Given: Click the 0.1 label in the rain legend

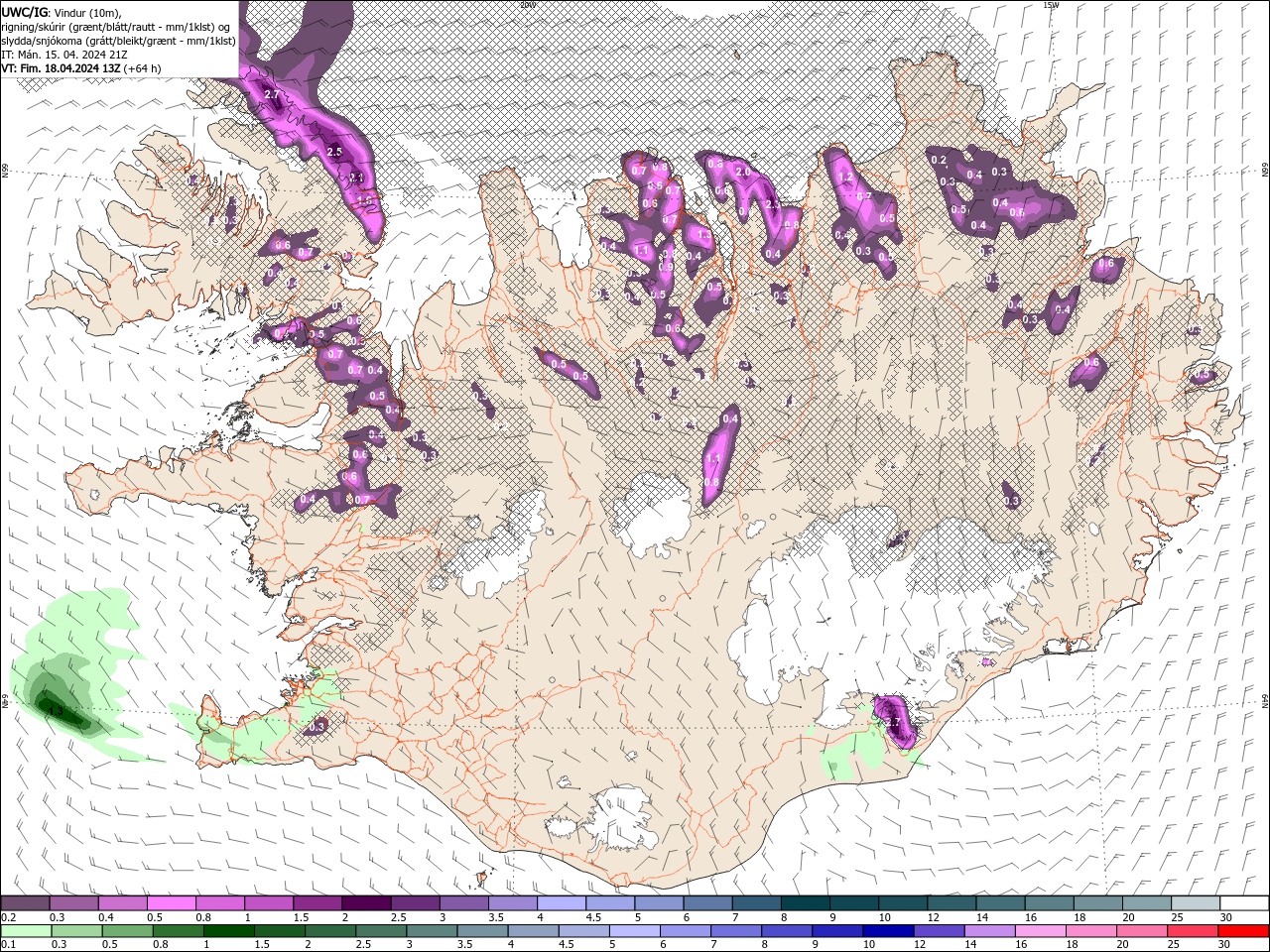Looking at the screenshot, I should click(9, 945).
